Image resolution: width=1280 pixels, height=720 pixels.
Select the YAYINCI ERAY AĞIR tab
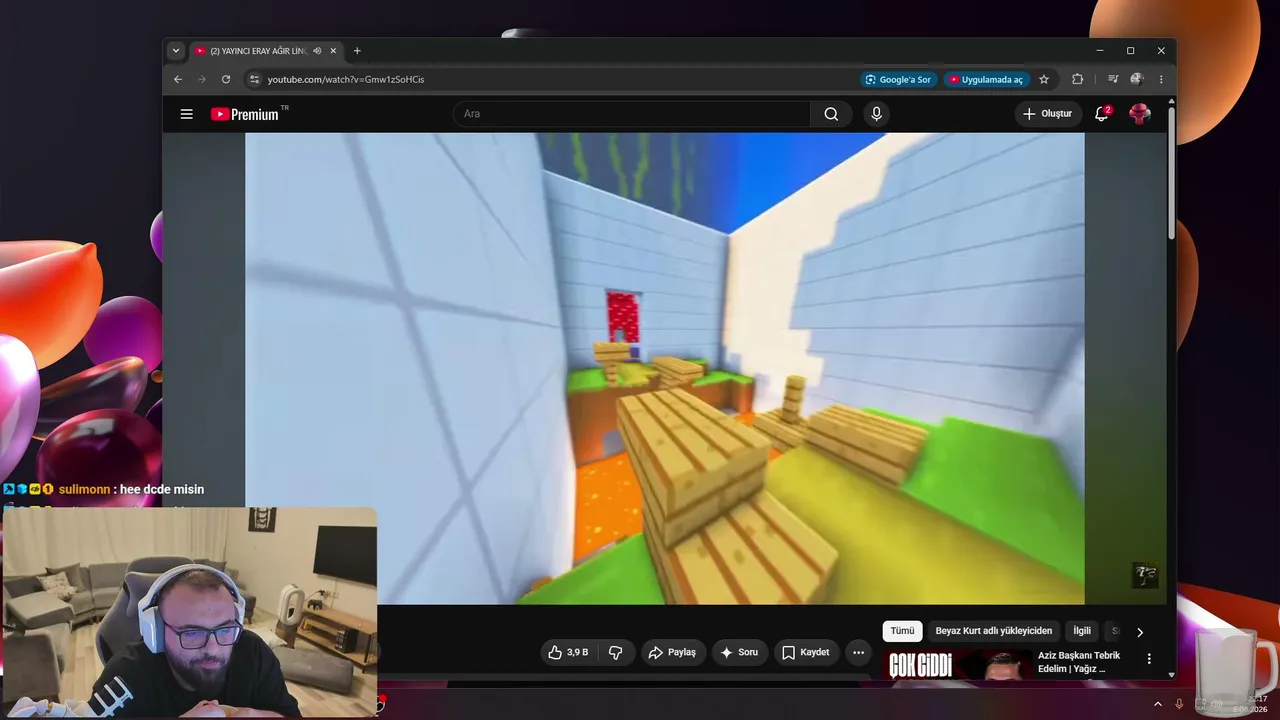pos(266,51)
